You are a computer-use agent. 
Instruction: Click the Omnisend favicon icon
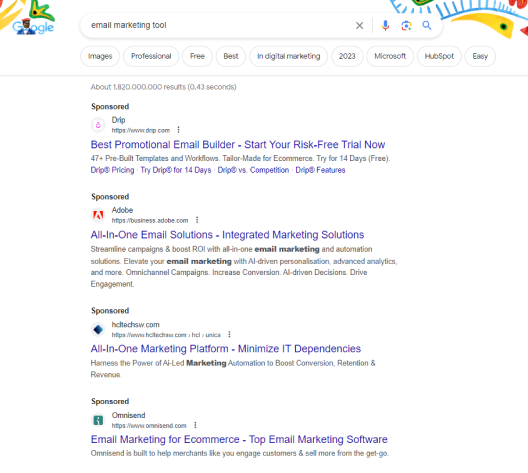(98, 420)
